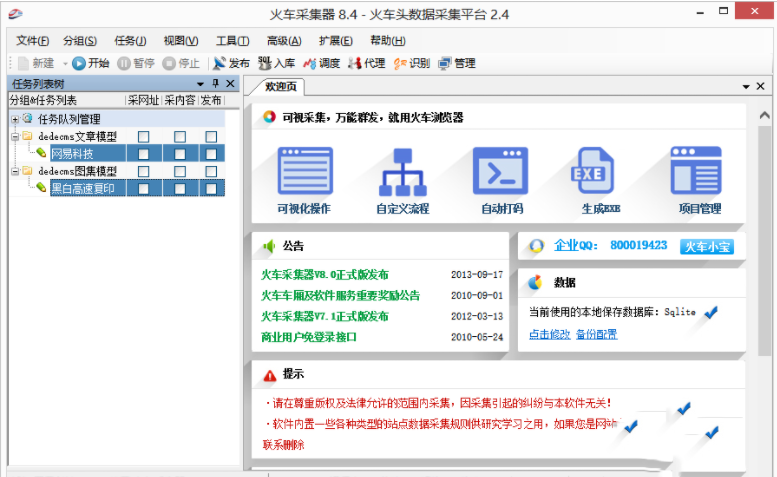This screenshot has height=477, width=777.
Task: Open the 火车采集器V8.0正式版发布 announcement
Action: click(x=325, y=274)
